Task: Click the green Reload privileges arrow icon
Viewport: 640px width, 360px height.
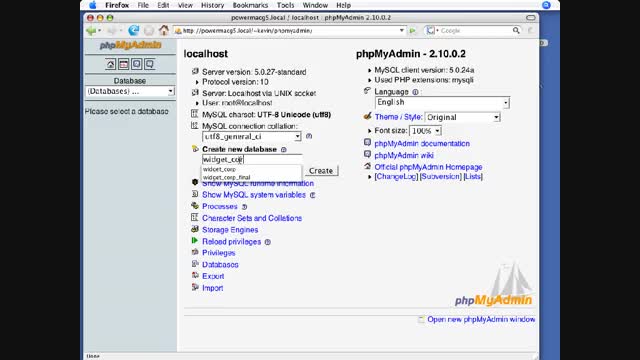Action: click(x=195, y=241)
